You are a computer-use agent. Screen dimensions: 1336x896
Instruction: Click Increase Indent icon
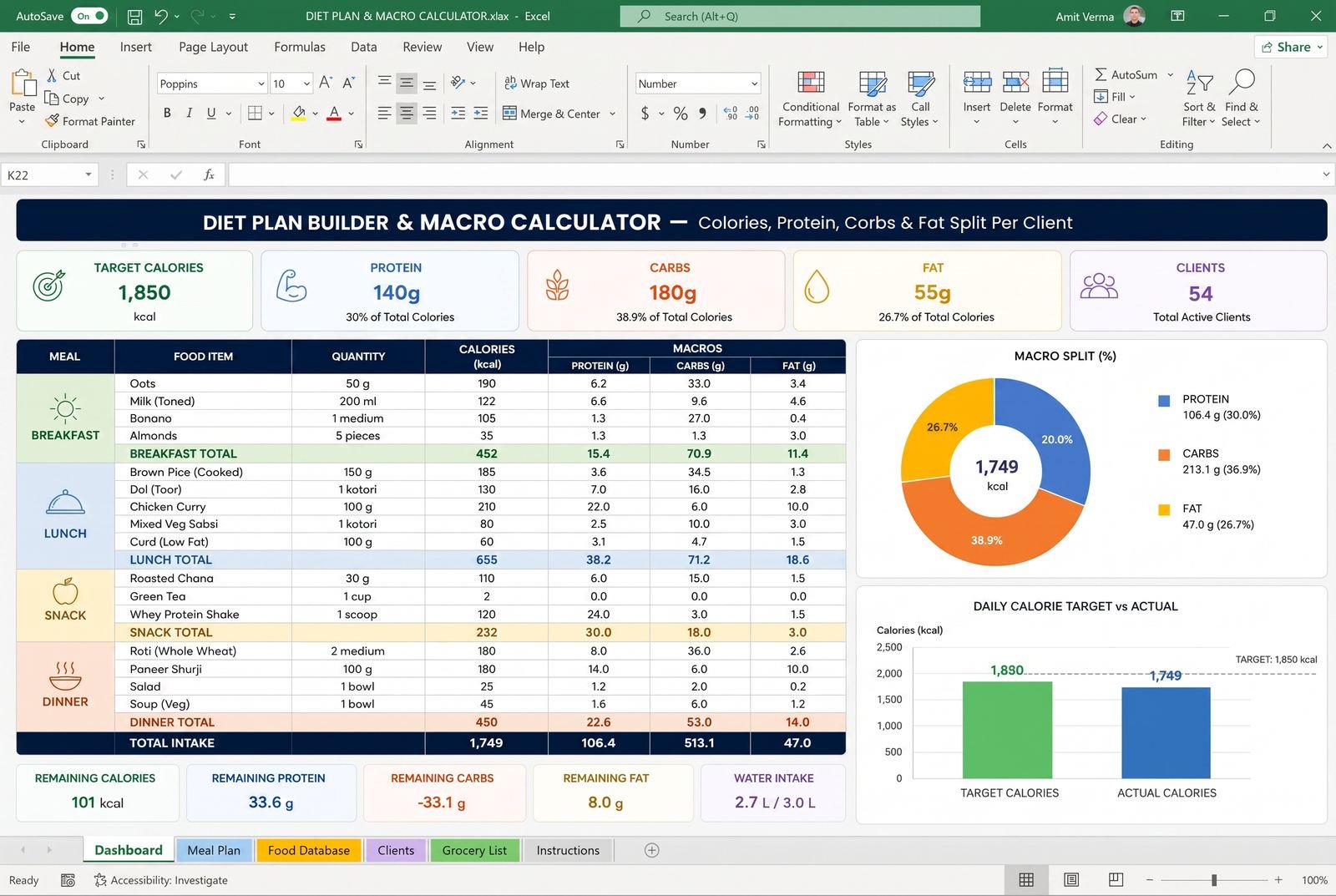(481, 113)
